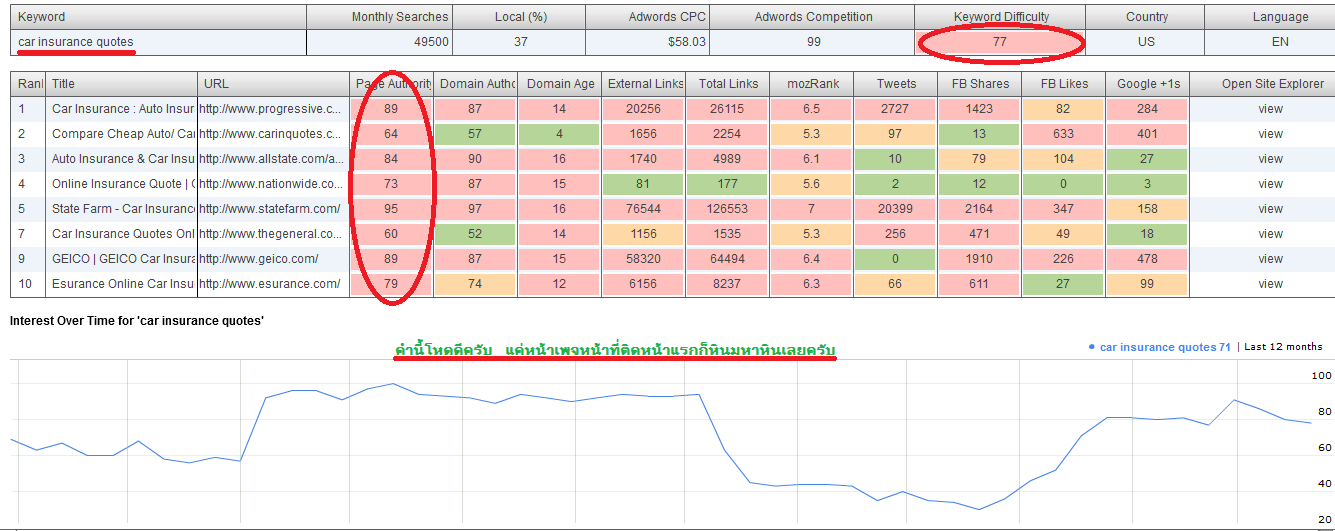Select the keyword difficulty value 77
Image resolution: width=1335 pixels, height=531 pixels.
pos(1000,42)
